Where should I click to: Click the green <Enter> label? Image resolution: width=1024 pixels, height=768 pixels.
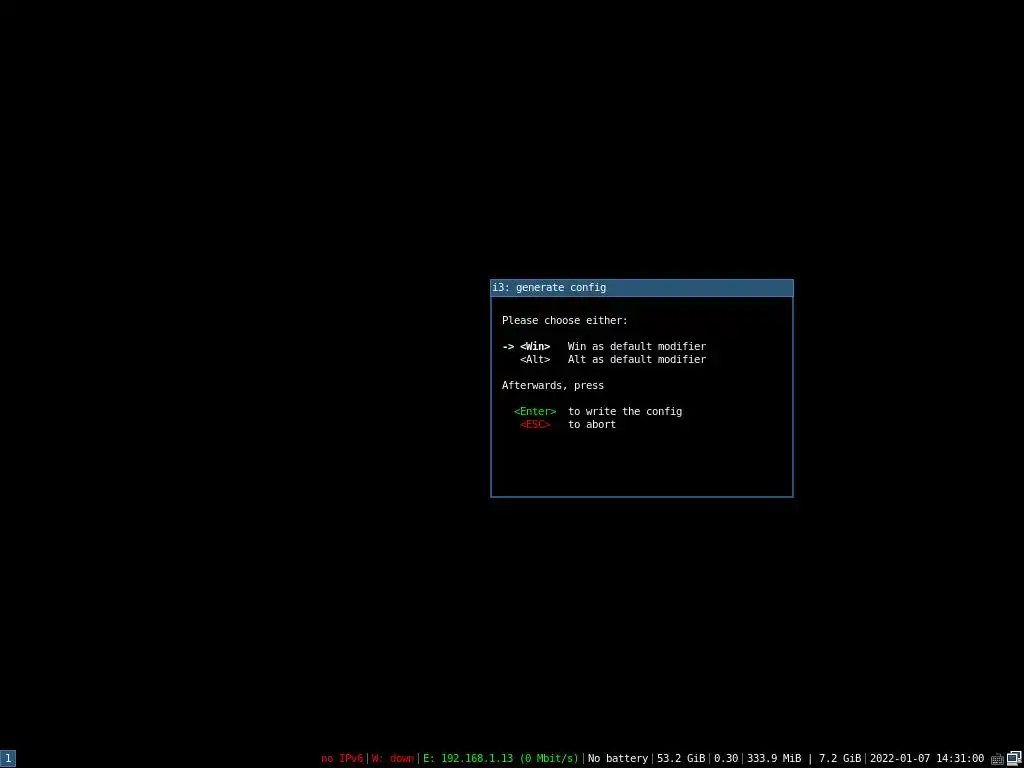(535, 411)
